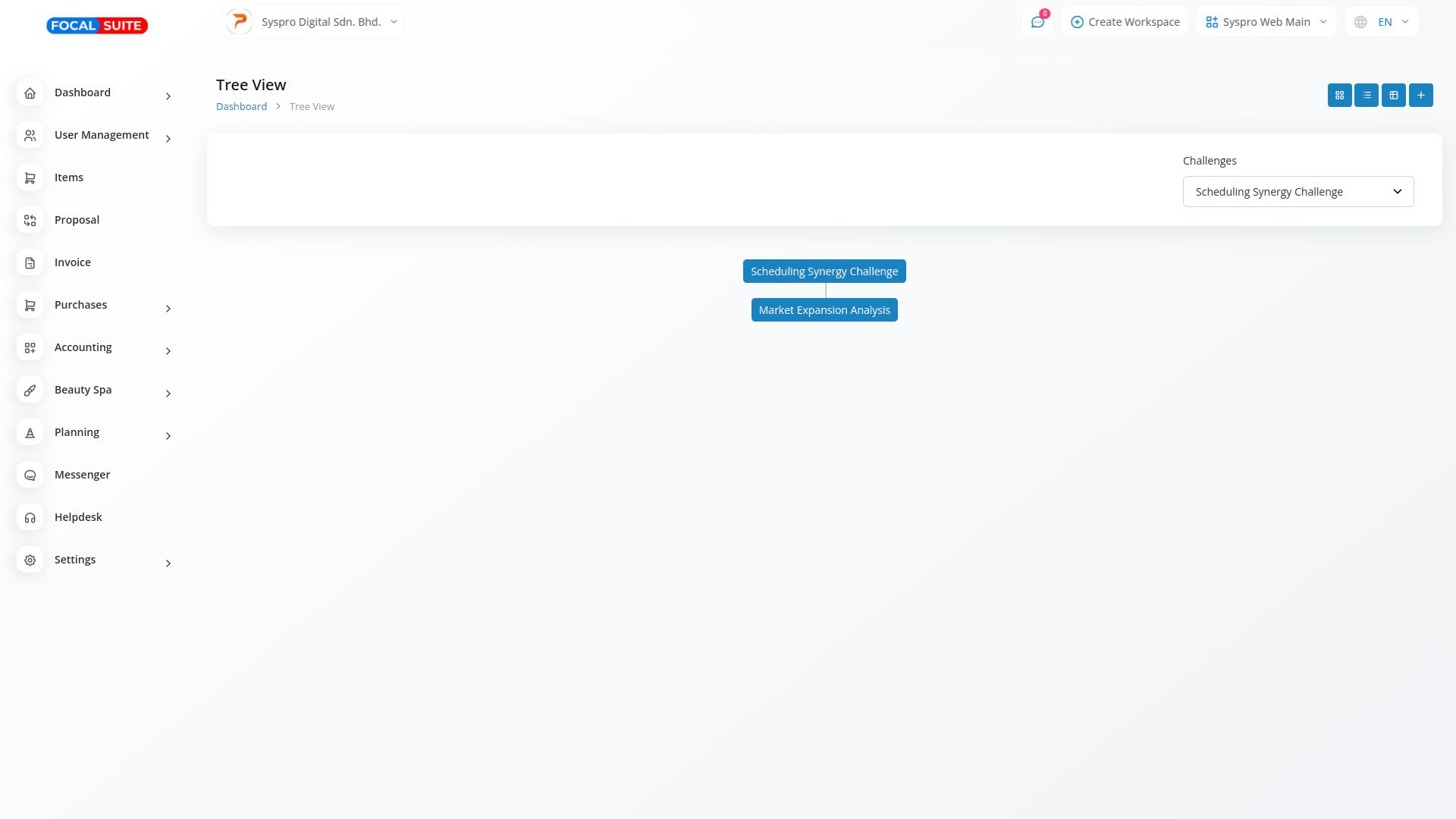Screen dimensions: 1456x819
Task: Open Syspro Digital Sdn. Bhd. company dropdown
Action: tap(313, 22)
